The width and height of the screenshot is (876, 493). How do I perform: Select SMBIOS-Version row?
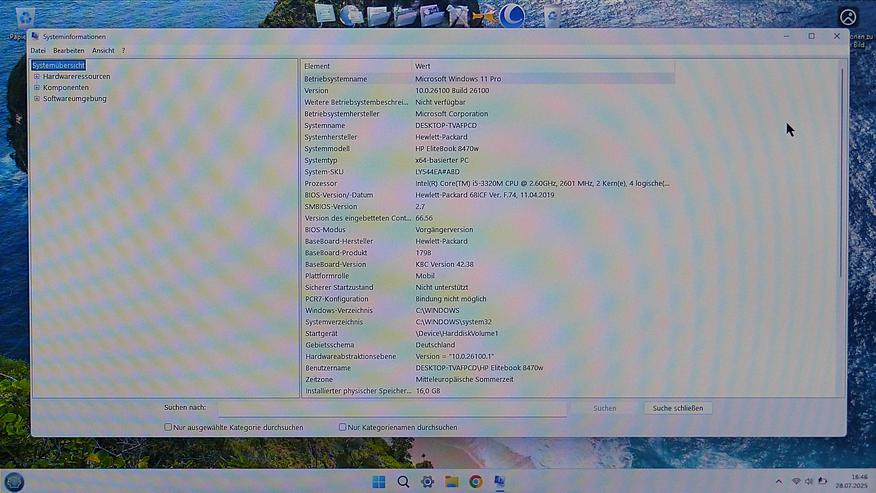(488, 207)
